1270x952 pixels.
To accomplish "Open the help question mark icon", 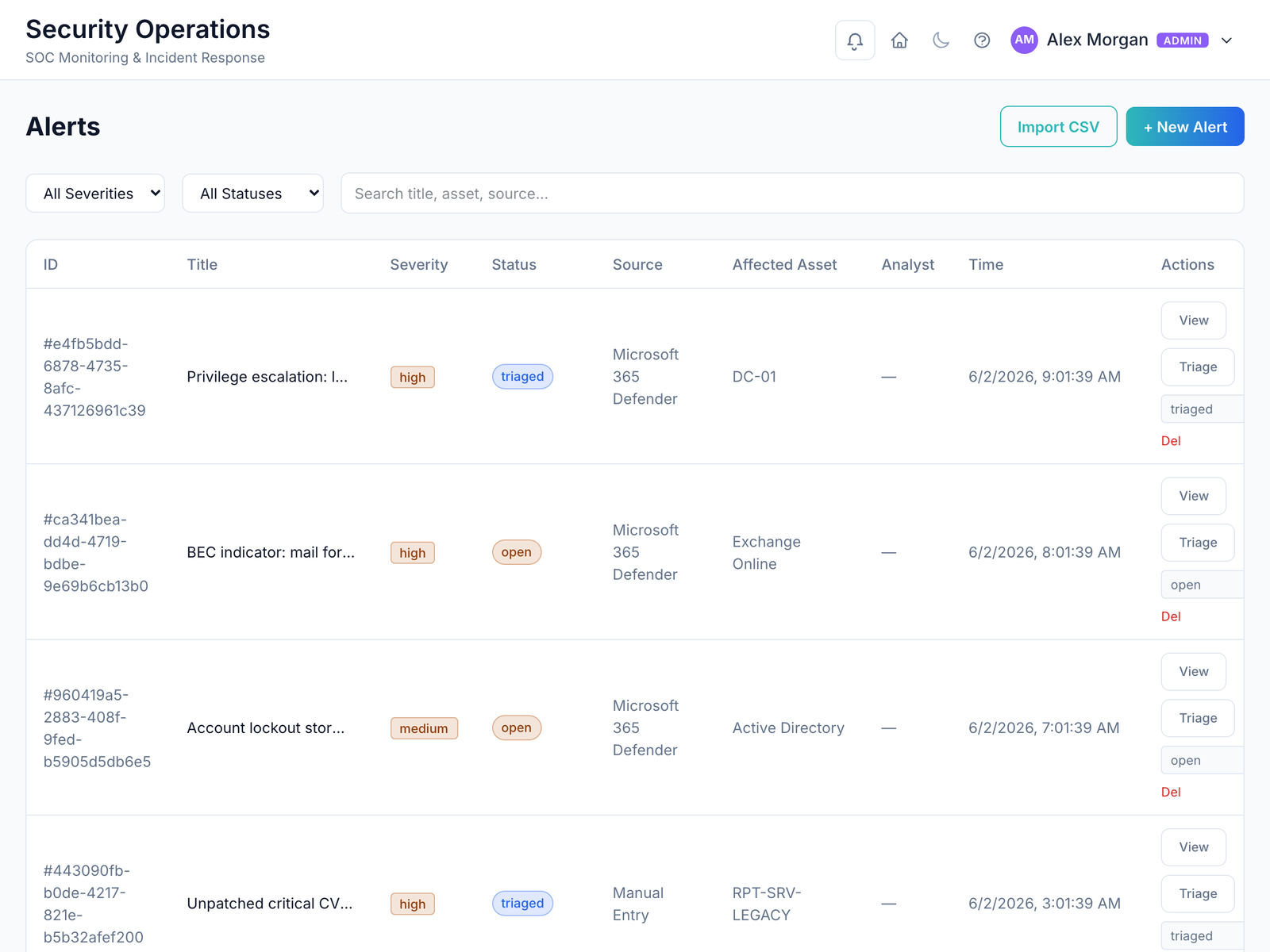I will coord(982,40).
